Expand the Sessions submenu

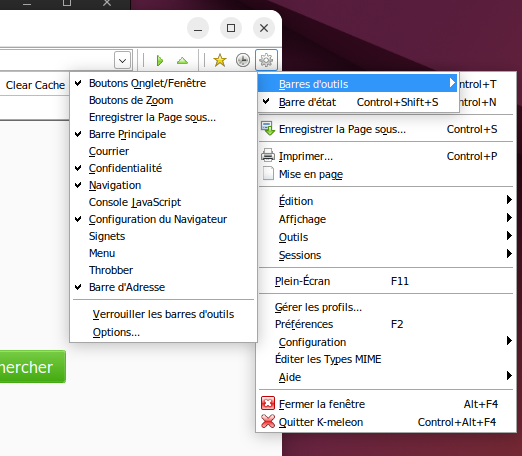(386, 255)
